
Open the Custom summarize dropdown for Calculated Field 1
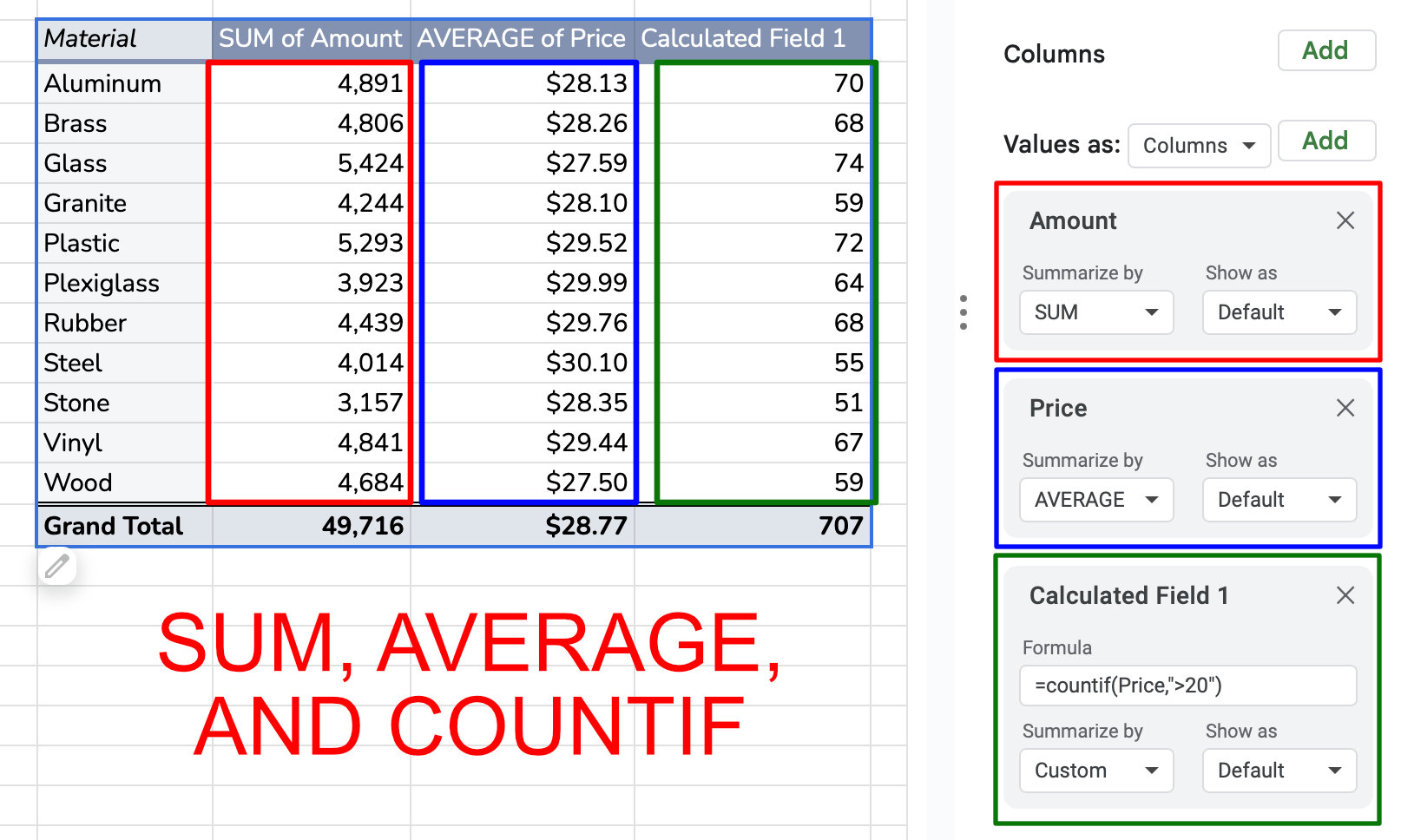[x=1095, y=770]
